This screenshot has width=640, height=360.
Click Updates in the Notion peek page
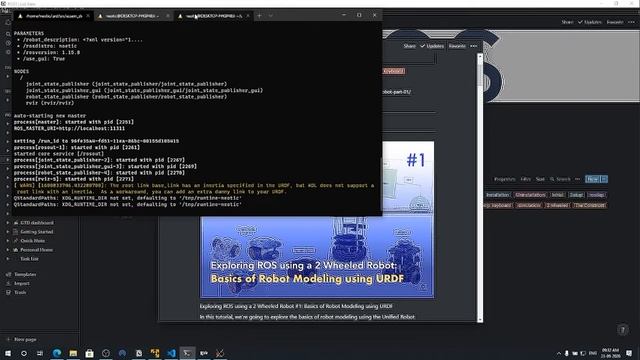(x=432, y=46)
